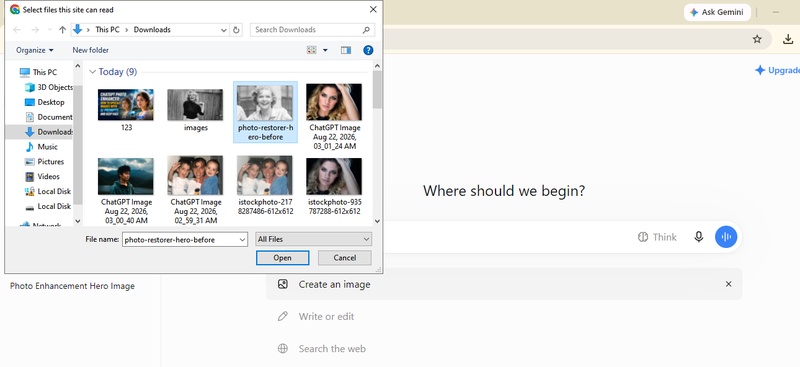Change the view layout icon
This screenshot has width=800, height=367.
coord(311,50)
